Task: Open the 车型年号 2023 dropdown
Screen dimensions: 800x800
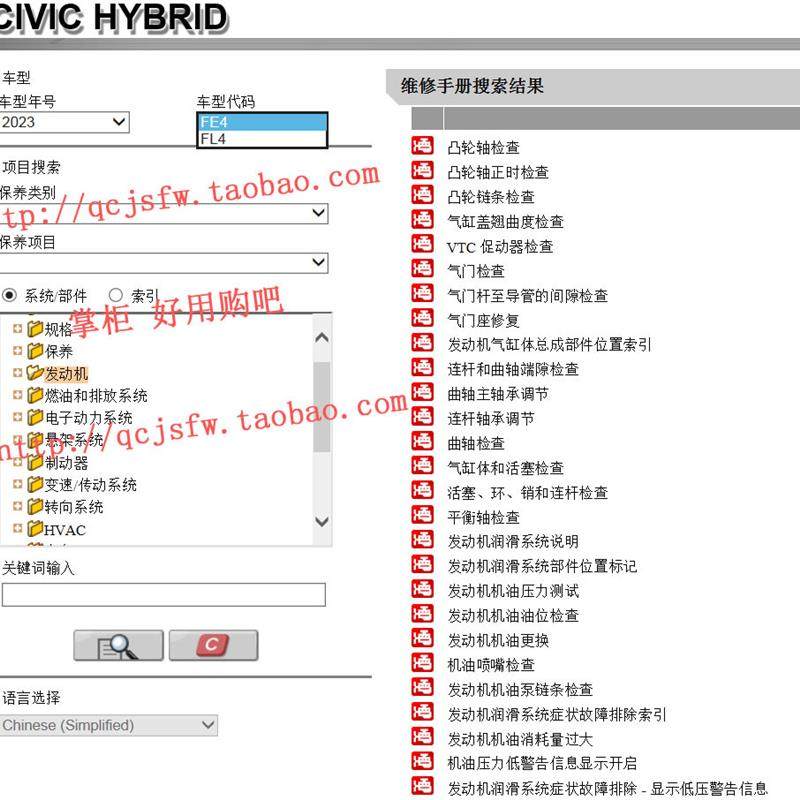Action: click(120, 122)
